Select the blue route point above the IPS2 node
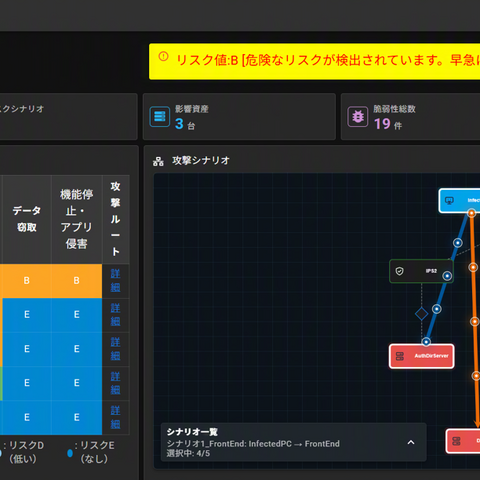Viewport: 480px width, 480px height. click(x=458, y=243)
